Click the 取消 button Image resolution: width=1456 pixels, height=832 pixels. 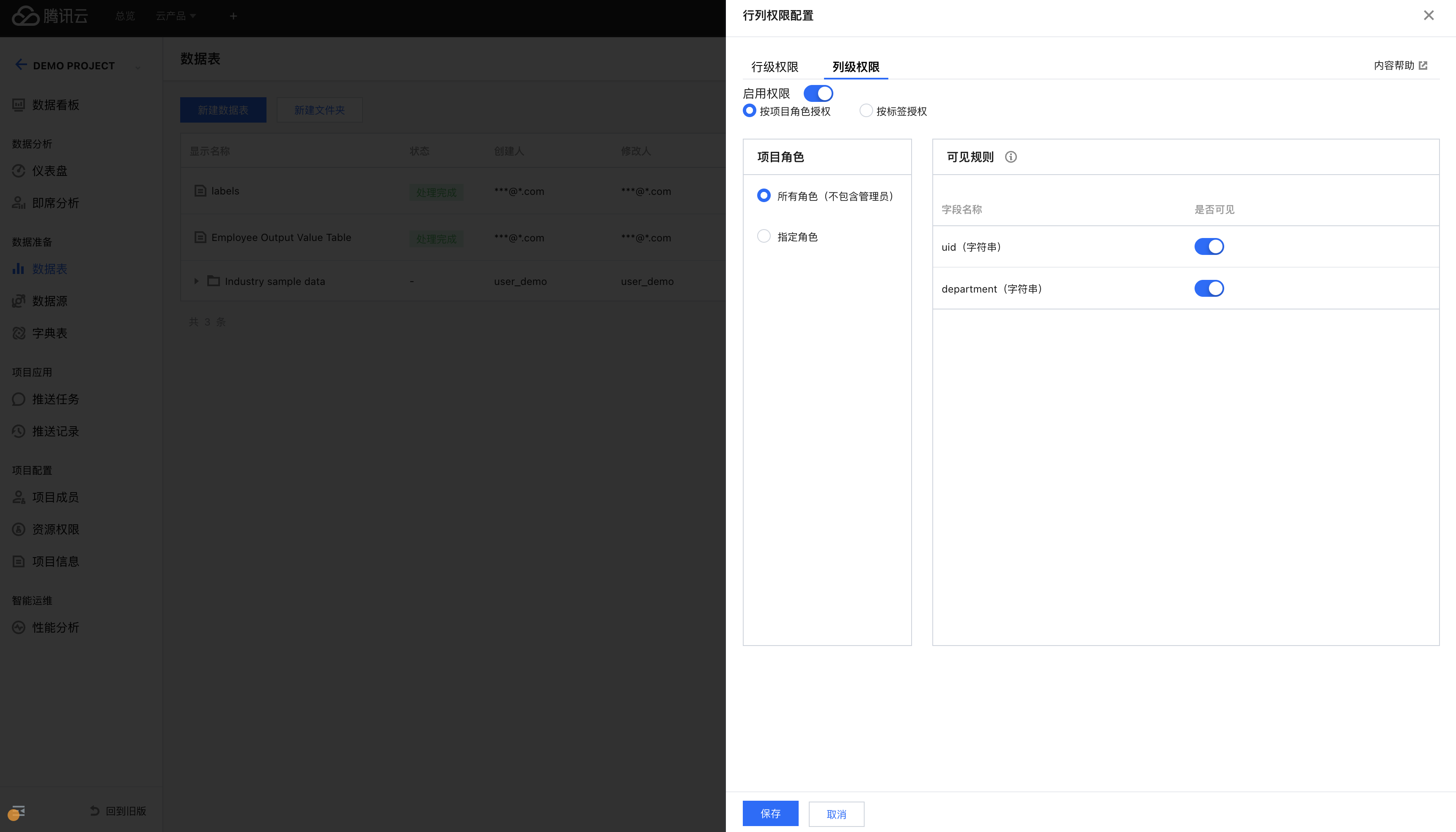point(836,814)
